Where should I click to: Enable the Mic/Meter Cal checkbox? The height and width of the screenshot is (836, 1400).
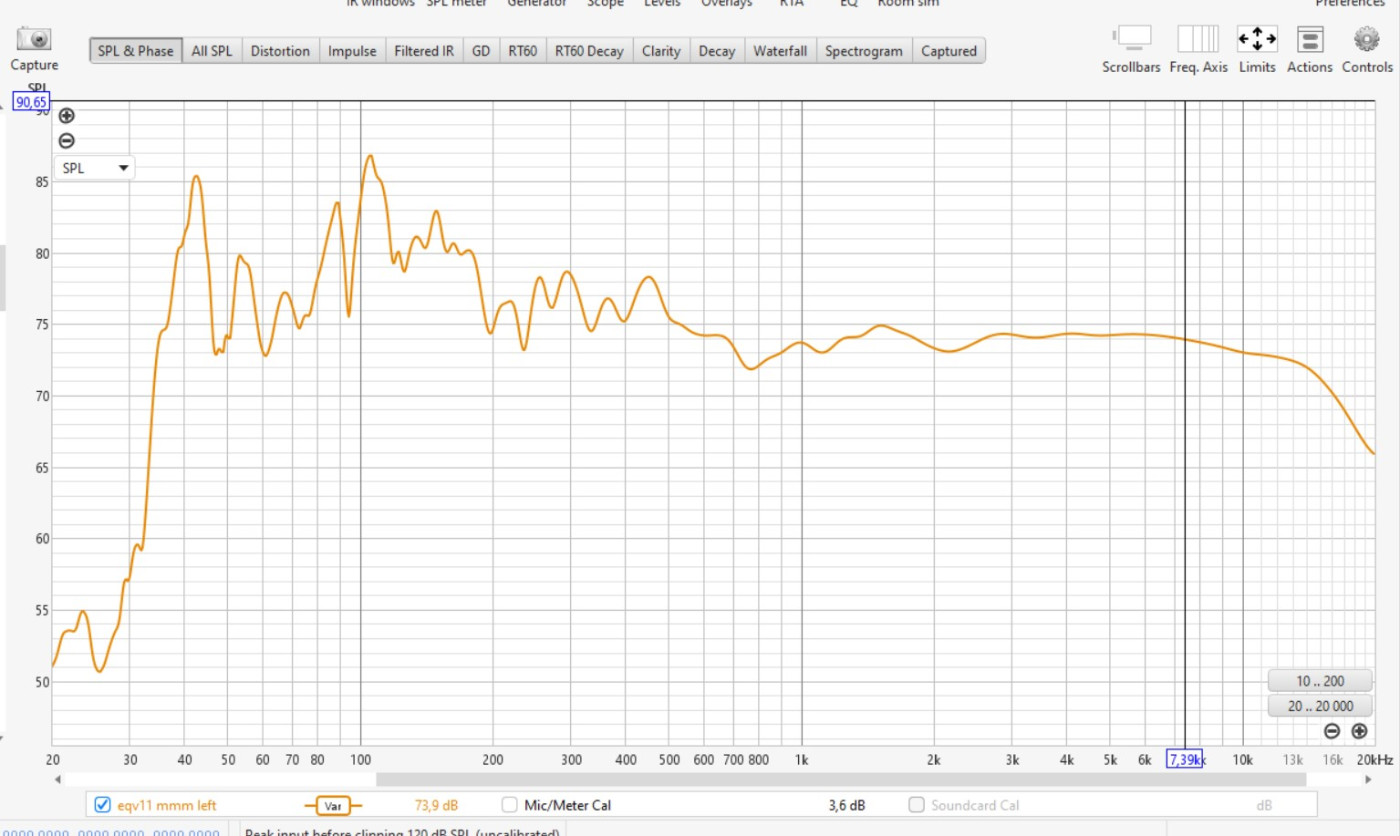(x=510, y=805)
